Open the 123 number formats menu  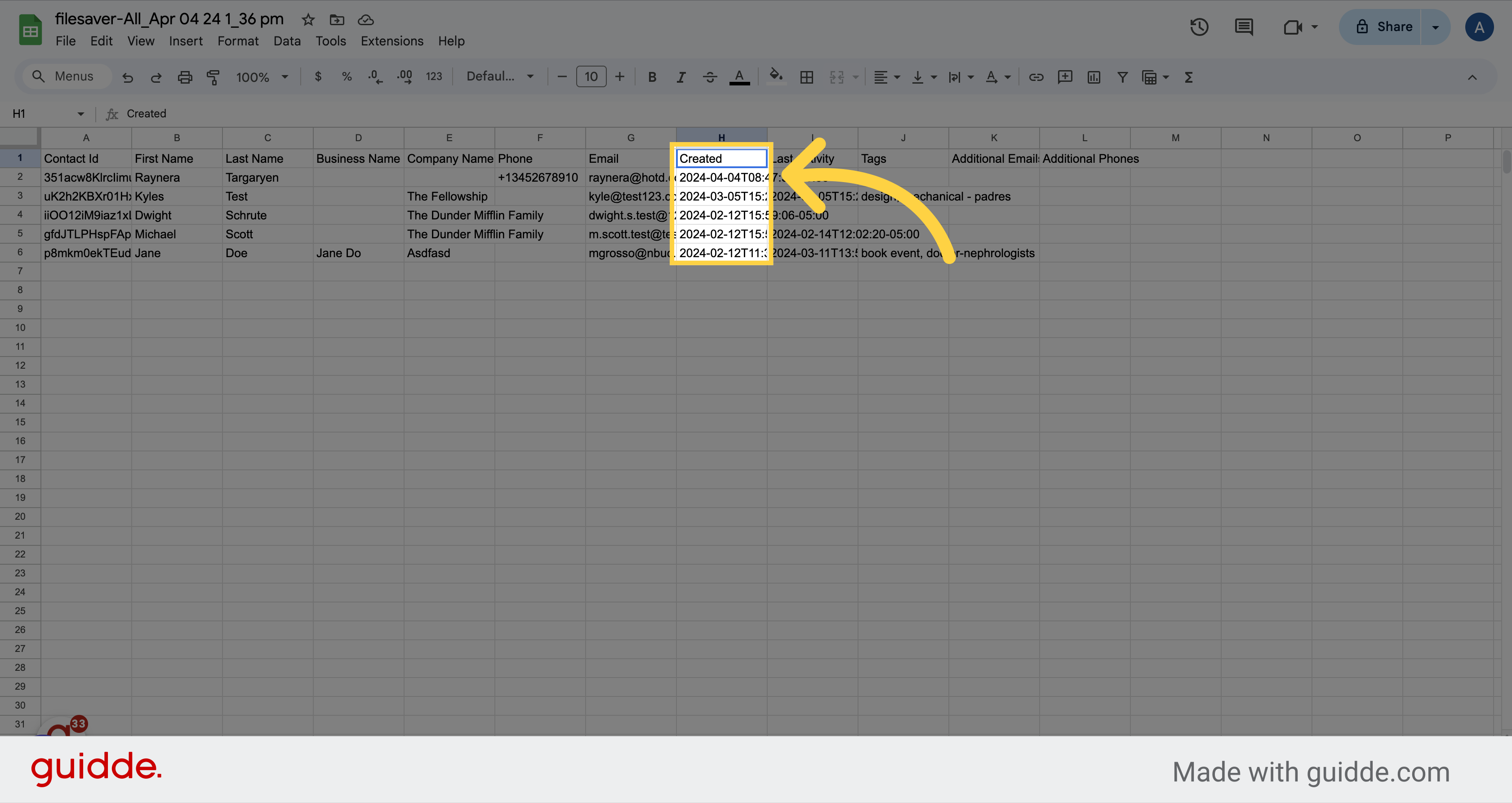tap(434, 77)
